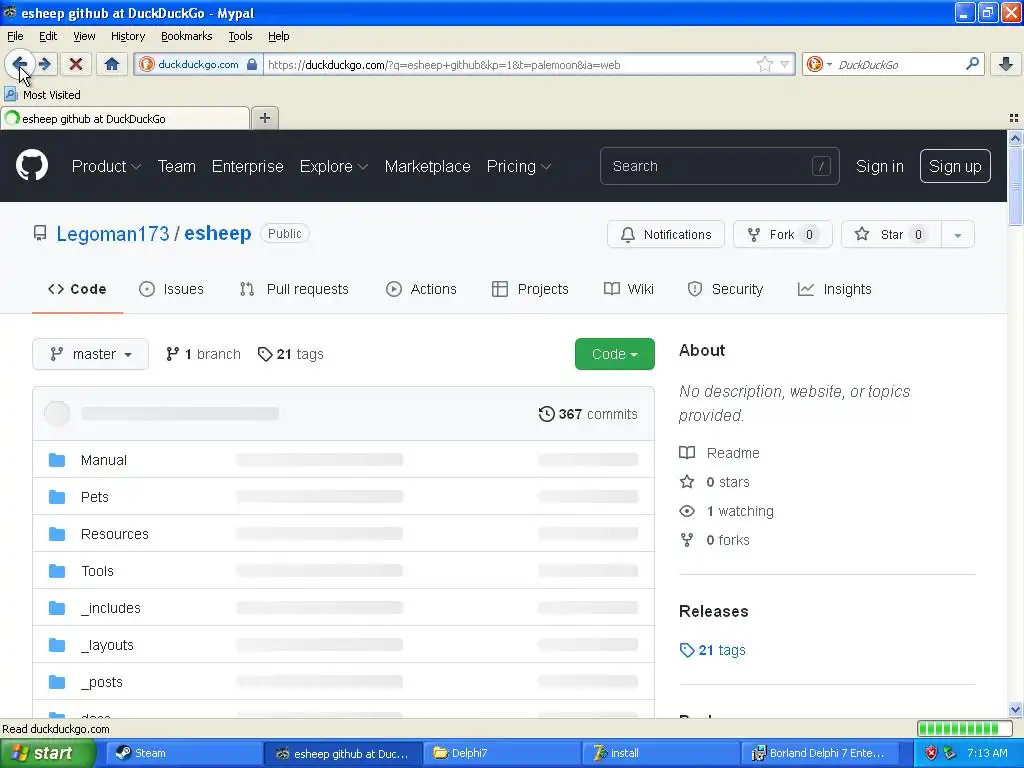
Task: Expand the Pricing dropdown menu
Action: tap(519, 167)
